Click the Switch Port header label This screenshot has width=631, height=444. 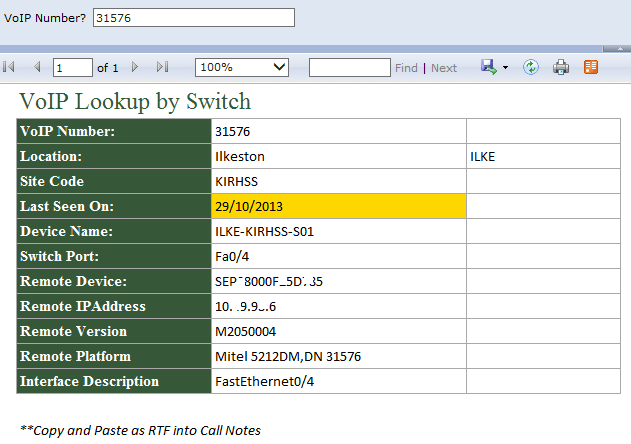[x=59, y=256]
